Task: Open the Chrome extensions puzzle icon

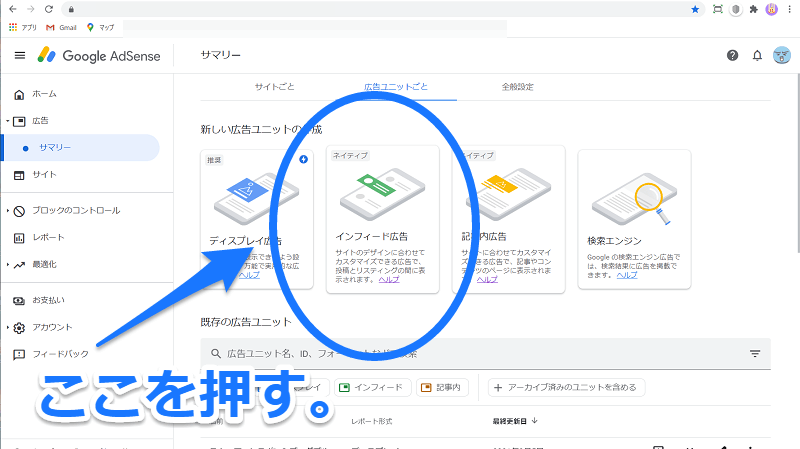Action: 753,9
